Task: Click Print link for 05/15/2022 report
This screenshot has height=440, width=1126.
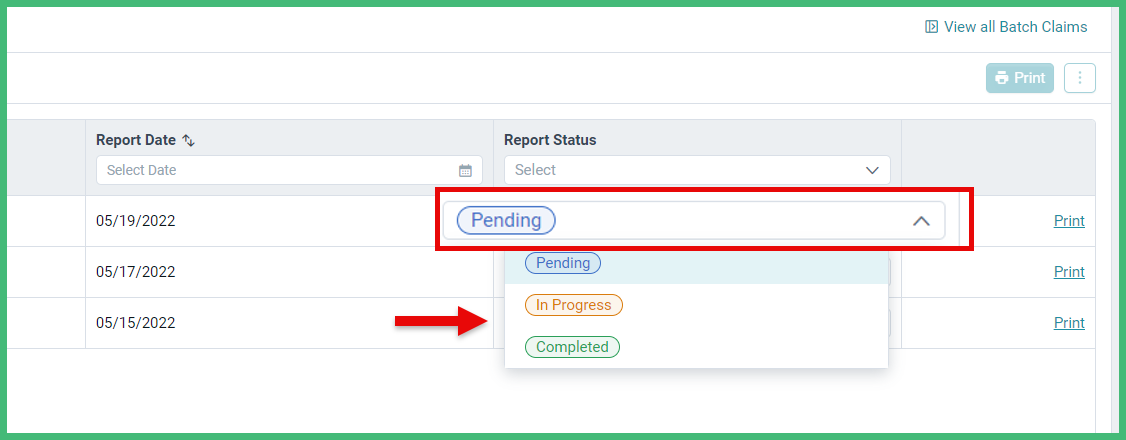Action: coord(1069,323)
